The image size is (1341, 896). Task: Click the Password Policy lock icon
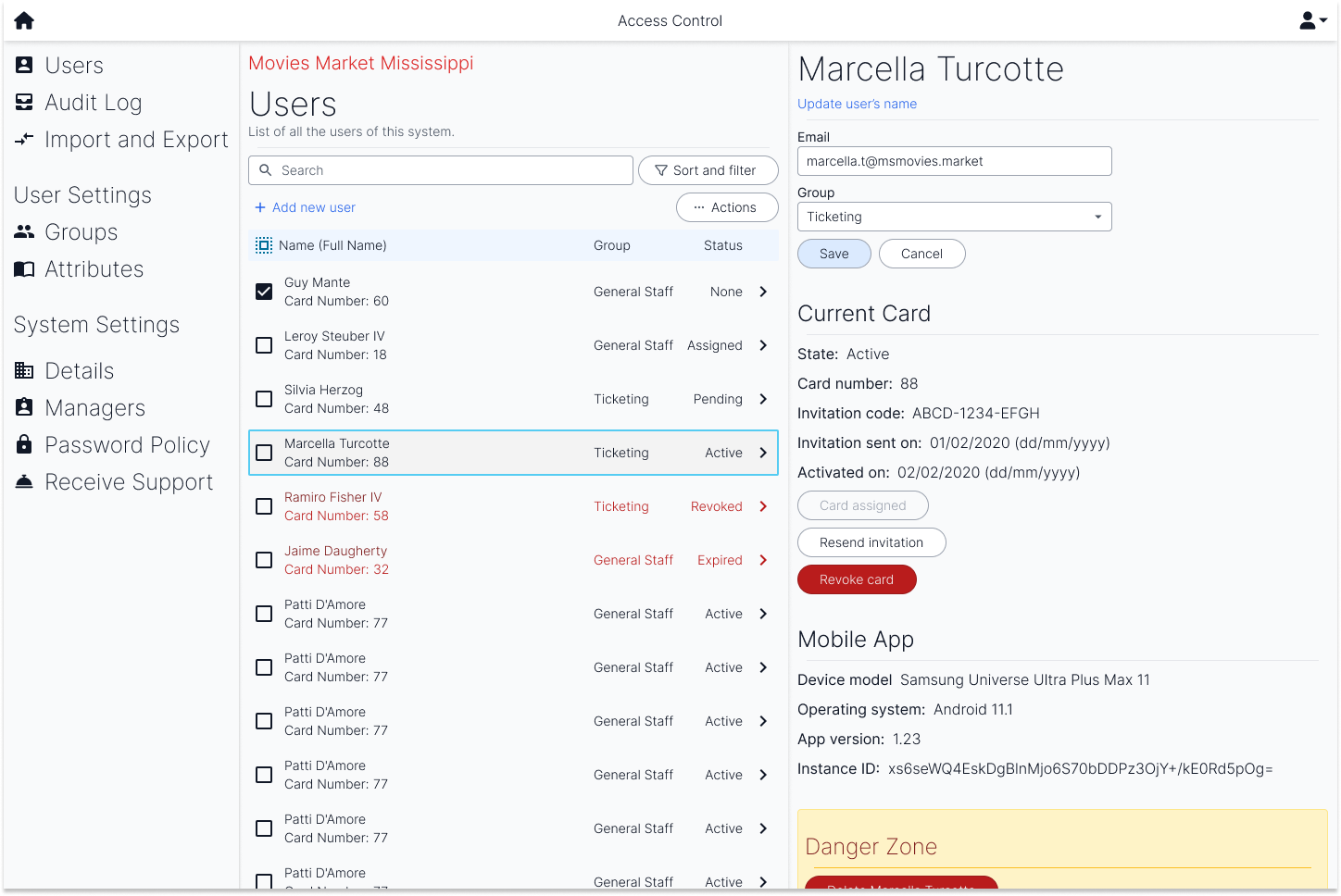25,444
